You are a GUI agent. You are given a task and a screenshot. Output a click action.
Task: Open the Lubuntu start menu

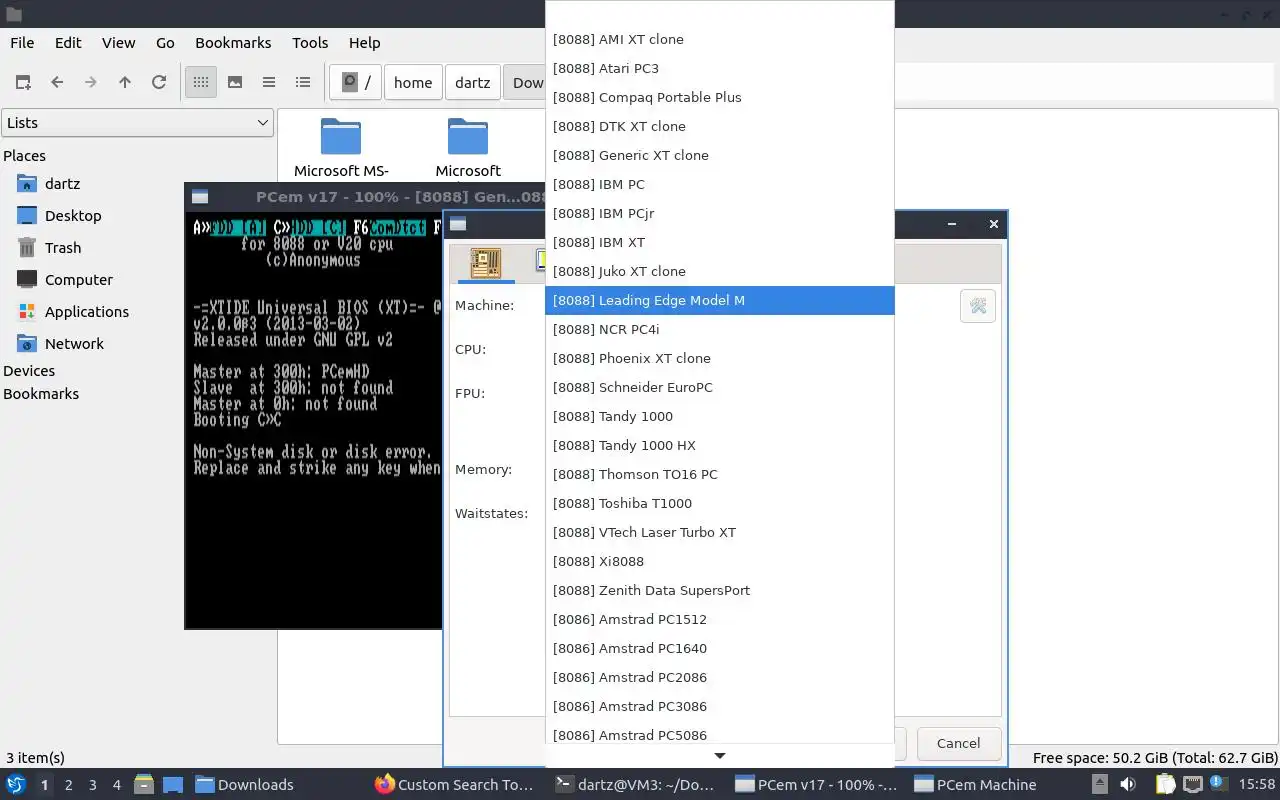16,785
